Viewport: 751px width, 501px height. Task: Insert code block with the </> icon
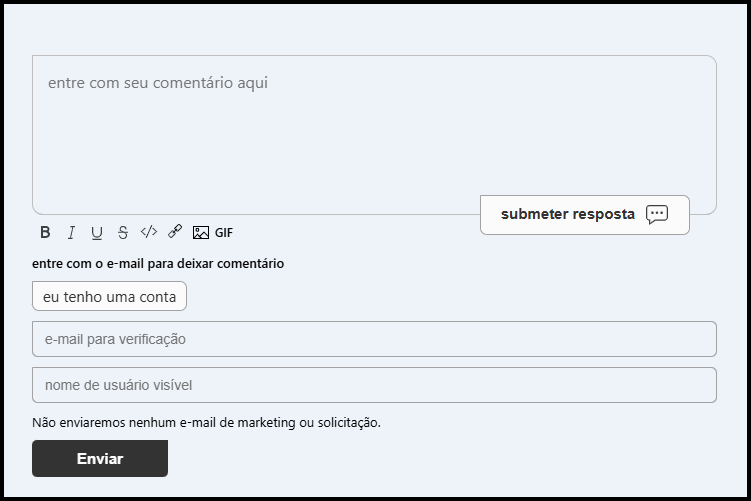(148, 232)
